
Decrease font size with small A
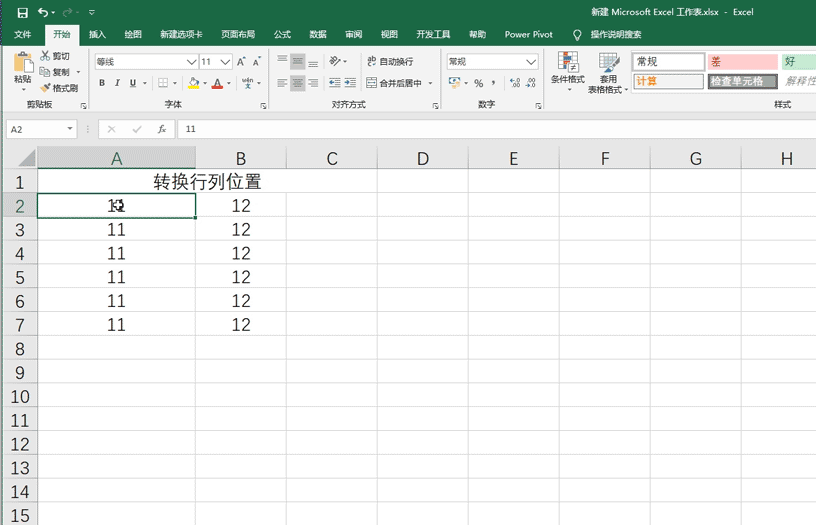[x=257, y=62]
